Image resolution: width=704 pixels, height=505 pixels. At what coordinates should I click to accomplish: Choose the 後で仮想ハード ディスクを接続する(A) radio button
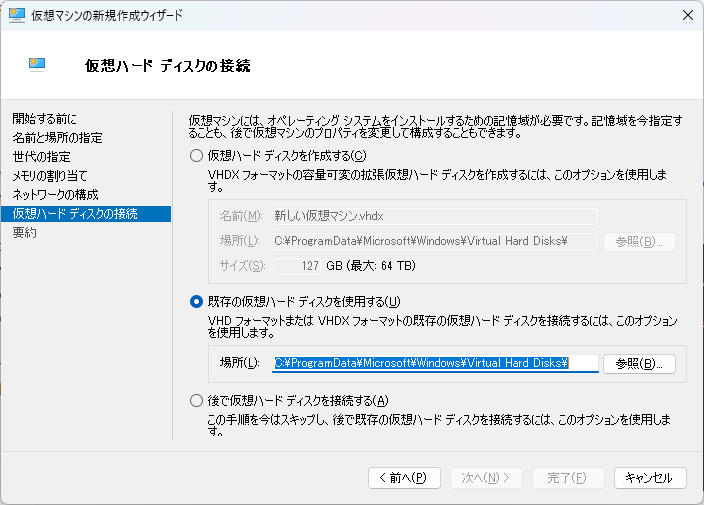coord(196,401)
